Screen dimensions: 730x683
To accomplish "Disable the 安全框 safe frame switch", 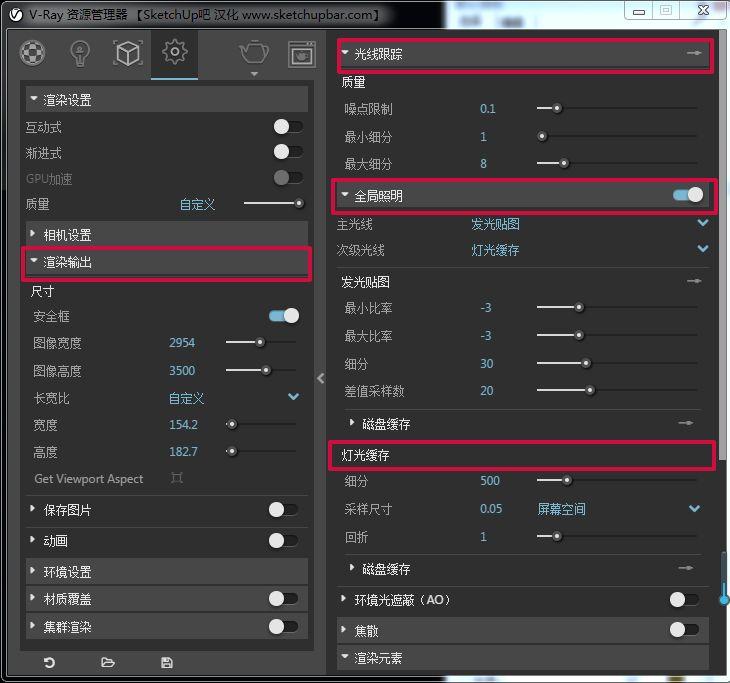I will click(x=284, y=316).
